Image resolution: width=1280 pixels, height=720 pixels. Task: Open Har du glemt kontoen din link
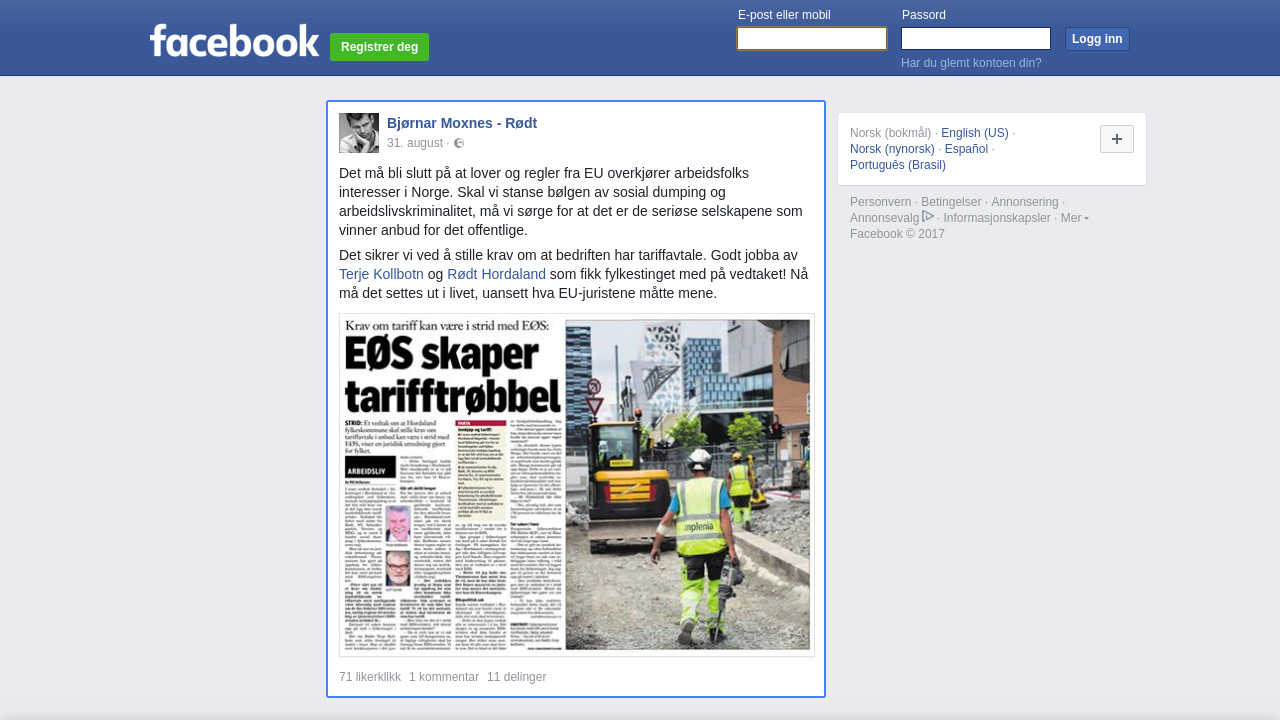[971, 63]
